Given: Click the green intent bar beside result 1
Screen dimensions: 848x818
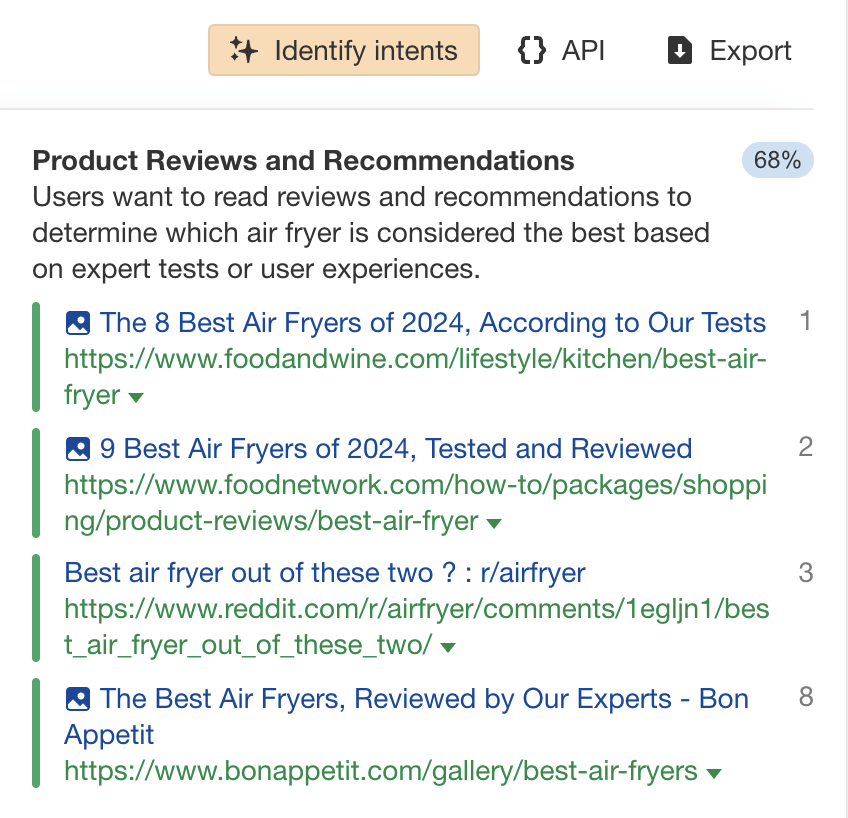Looking at the screenshot, I should point(37,357).
